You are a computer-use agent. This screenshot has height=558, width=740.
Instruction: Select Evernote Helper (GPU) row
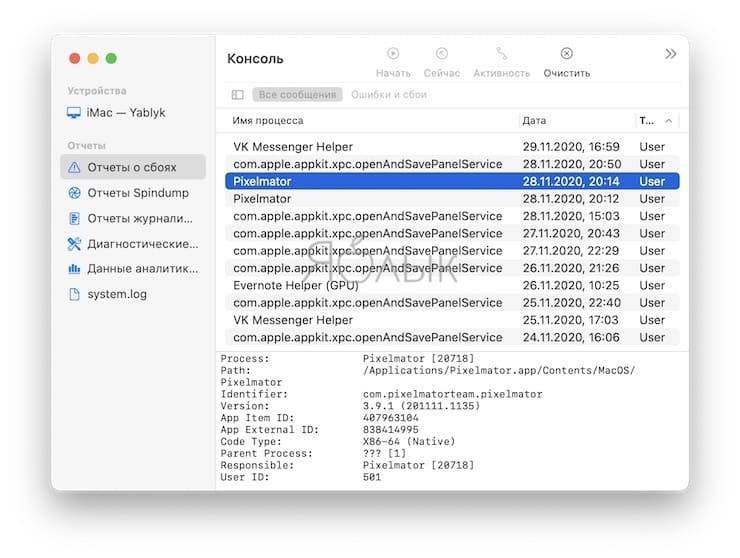pyautogui.click(x=452, y=286)
